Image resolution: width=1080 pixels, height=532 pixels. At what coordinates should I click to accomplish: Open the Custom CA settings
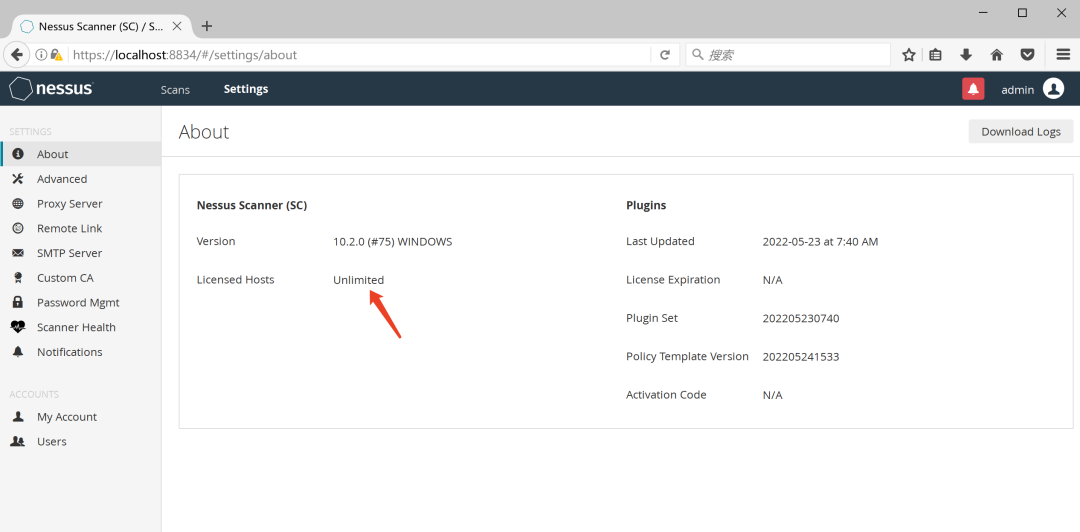pos(81,278)
